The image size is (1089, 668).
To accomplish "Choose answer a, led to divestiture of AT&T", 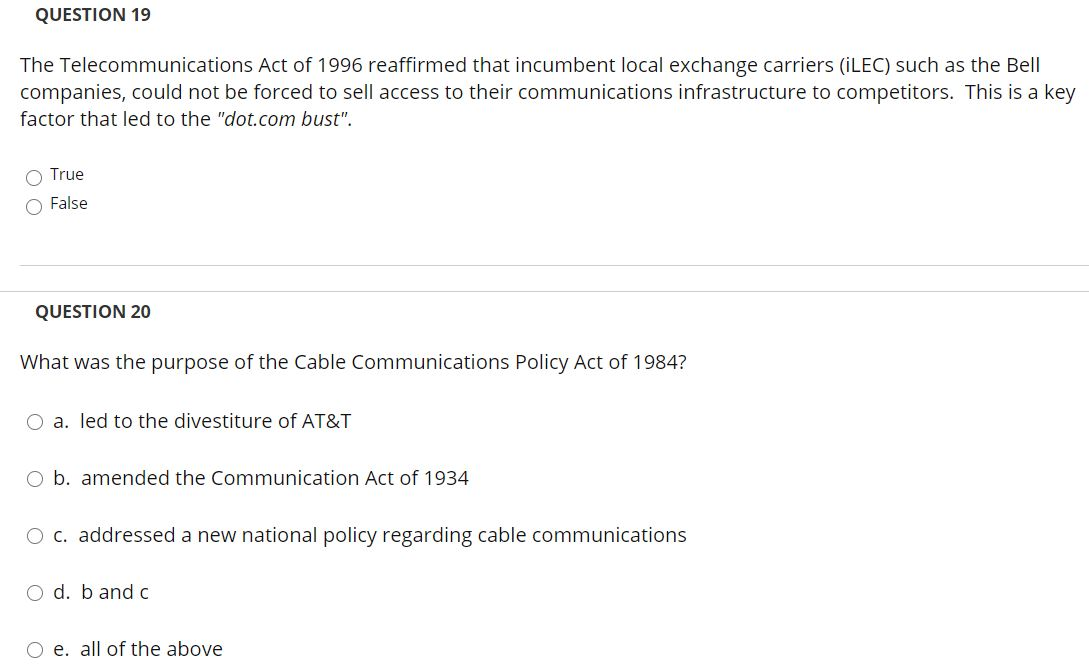I will [x=34, y=421].
